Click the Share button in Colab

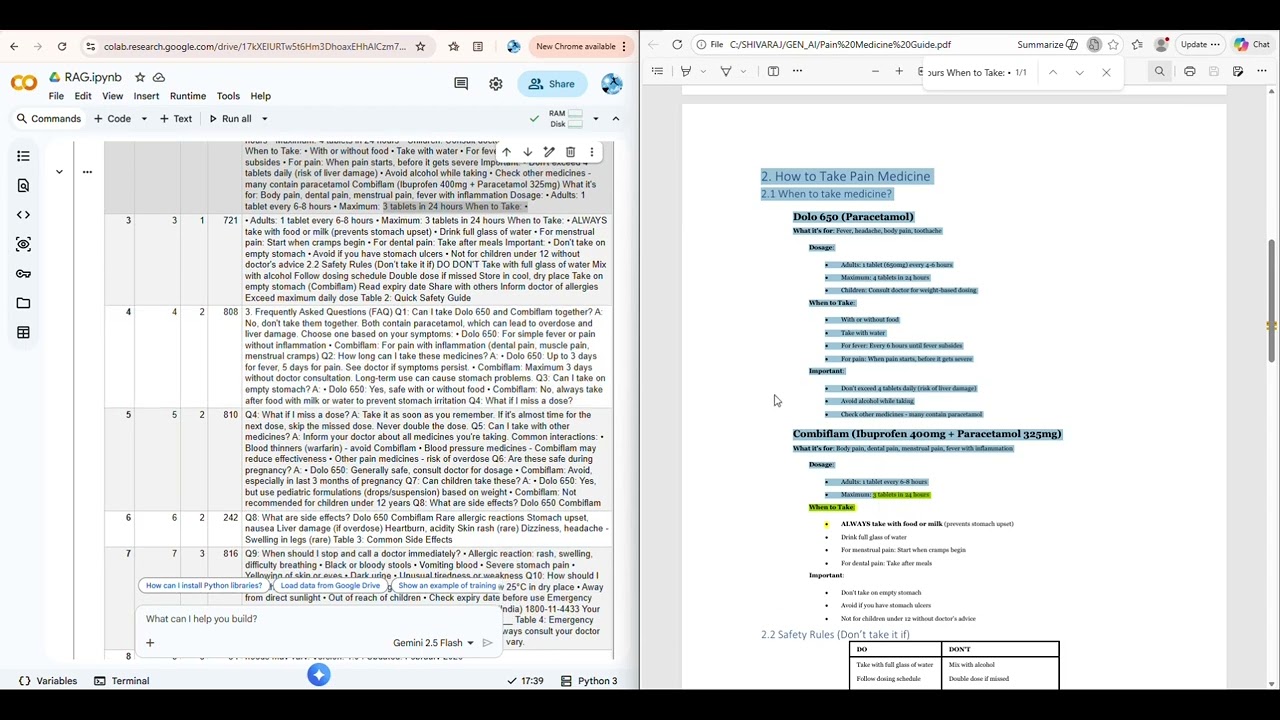[552, 84]
